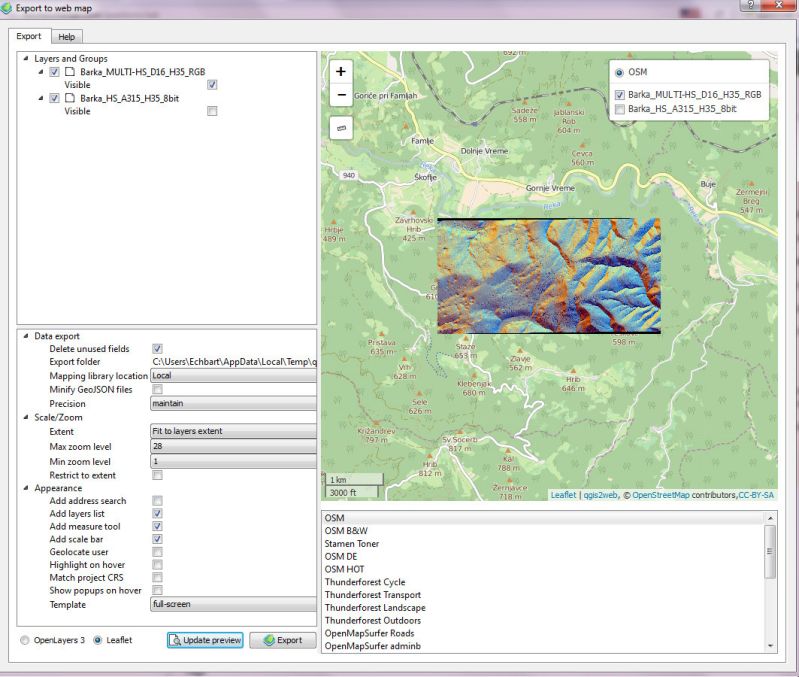This screenshot has width=799, height=677.
Task: Click basemap list scrollbar down arrow
Action: point(770,646)
